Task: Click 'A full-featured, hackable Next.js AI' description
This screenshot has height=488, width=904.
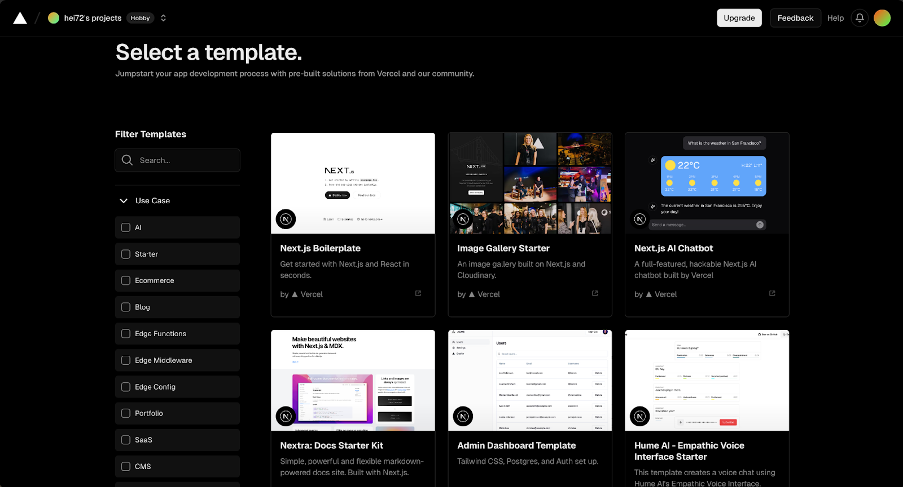Action: click(695, 269)
